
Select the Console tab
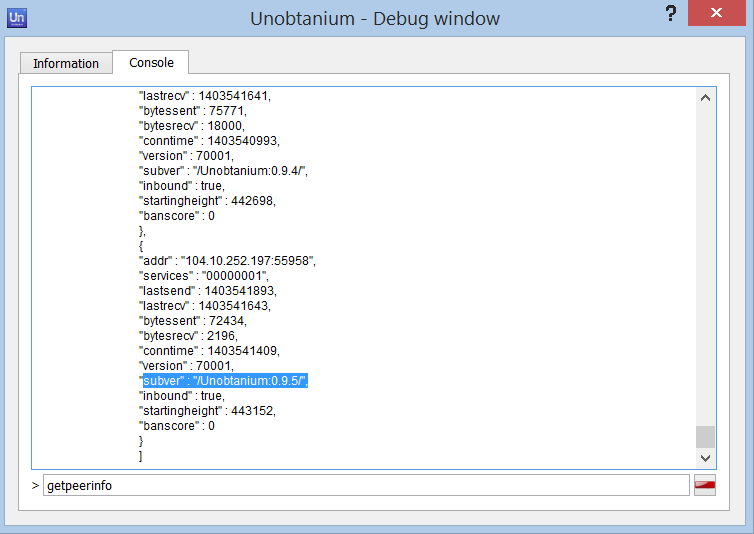[x=151, y=63]
